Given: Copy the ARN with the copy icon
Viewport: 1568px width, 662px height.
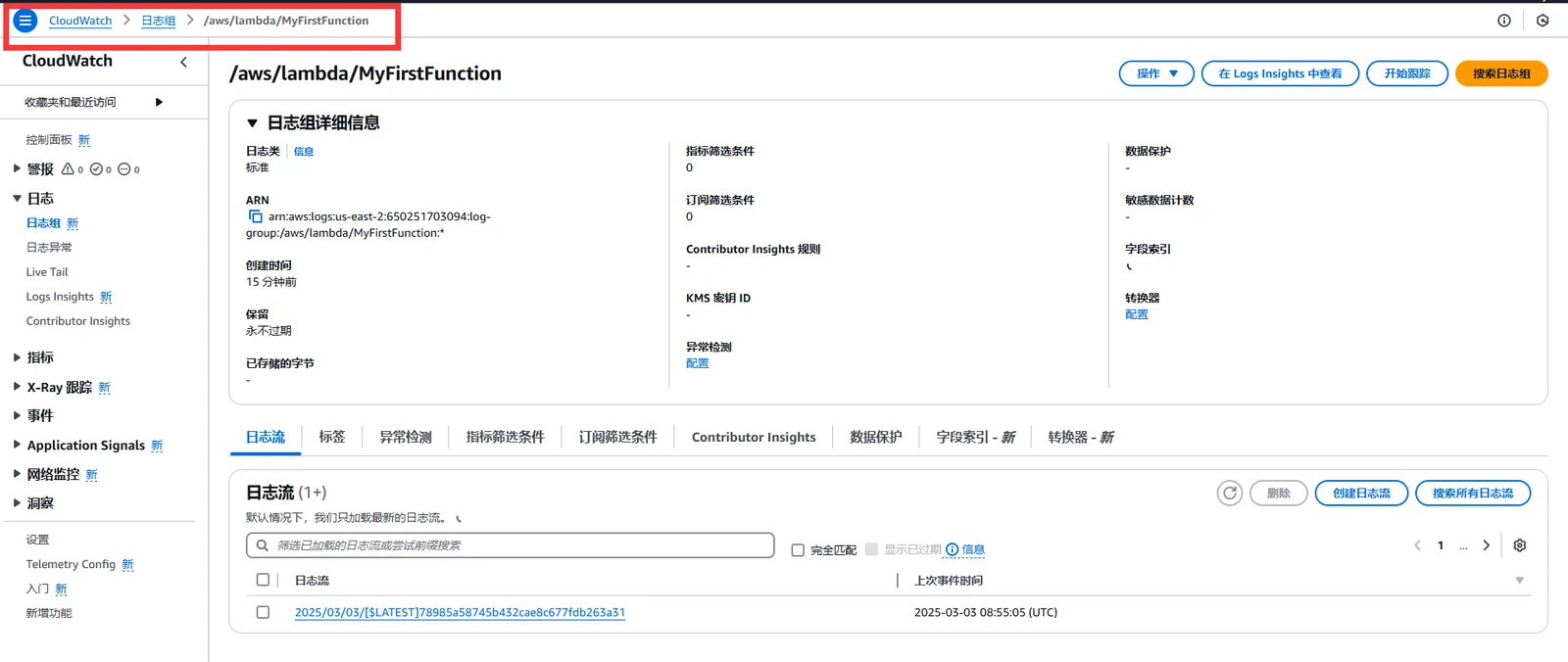Looking at the screenshot, I should (x=255, y=216).
